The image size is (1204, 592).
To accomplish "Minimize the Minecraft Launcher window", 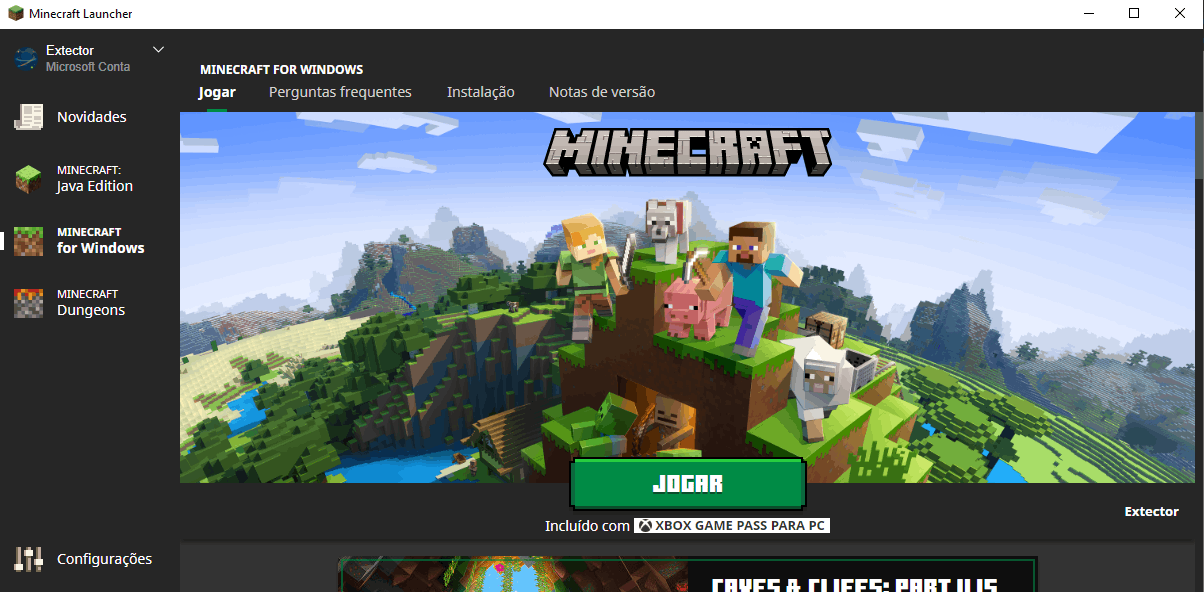I will (x=1087, y=14).
